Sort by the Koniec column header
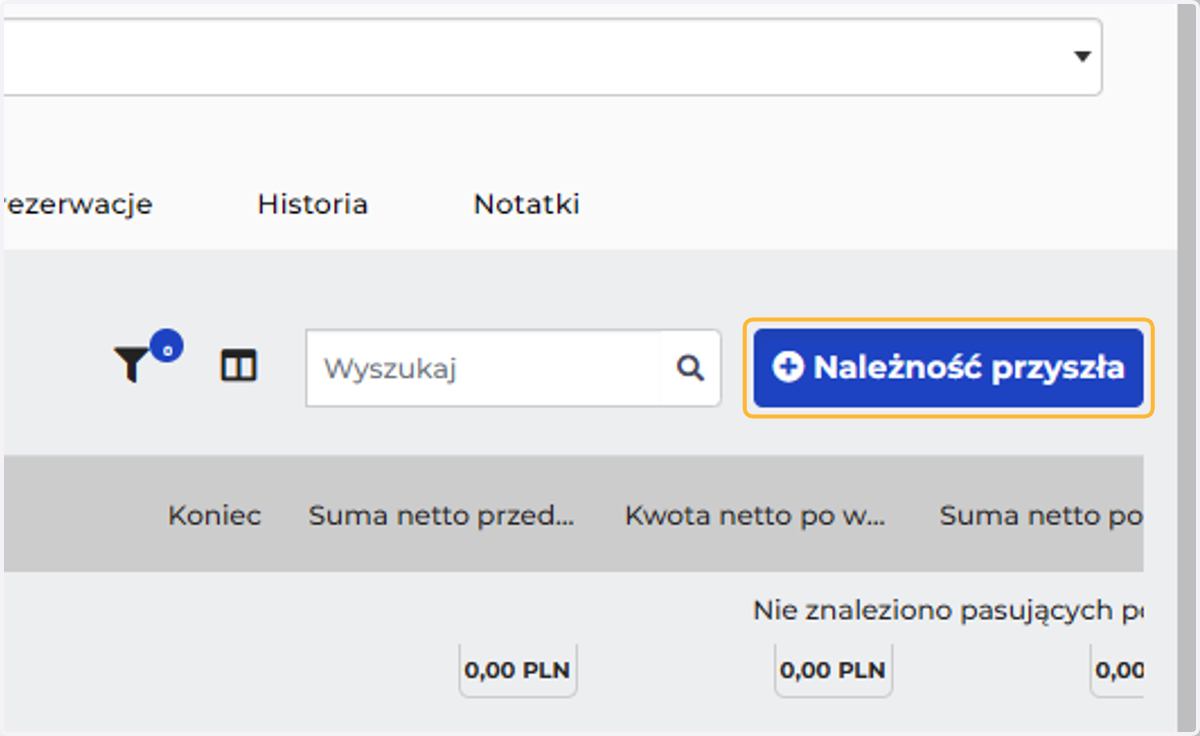Screen dimensions: 1200x736 214,516
